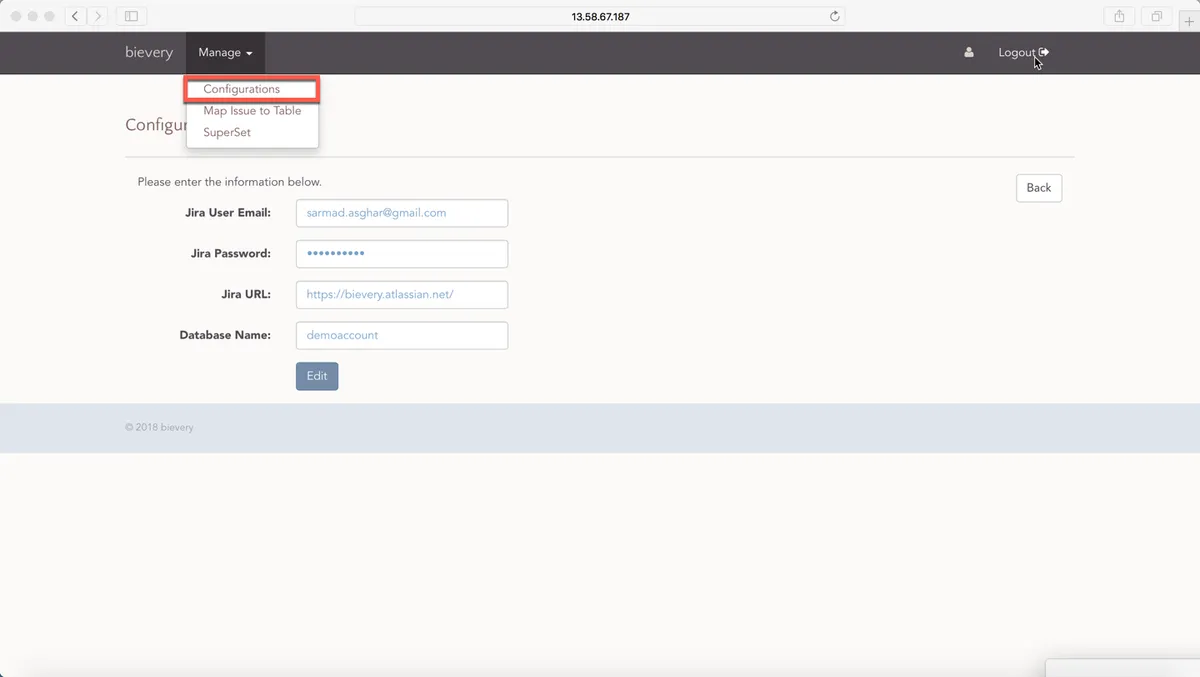Viewport: 1200px width, 677px height.
Task: Focus the Database Name field
Action: (402, 336)
